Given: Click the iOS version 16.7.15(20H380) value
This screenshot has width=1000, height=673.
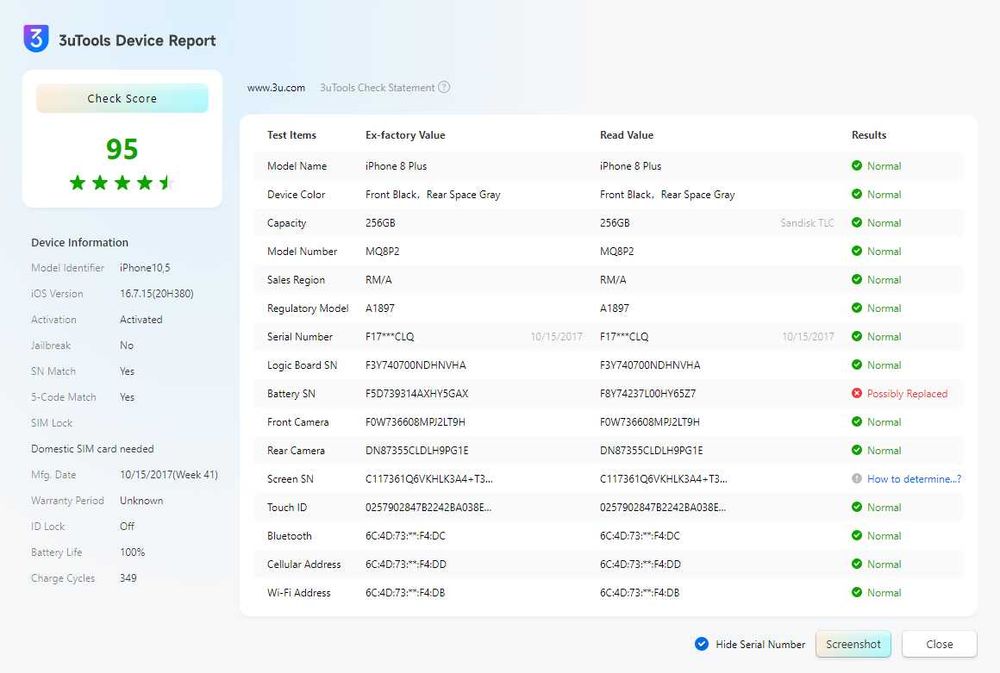Looking at the screenshot, I should click(156, 293).
